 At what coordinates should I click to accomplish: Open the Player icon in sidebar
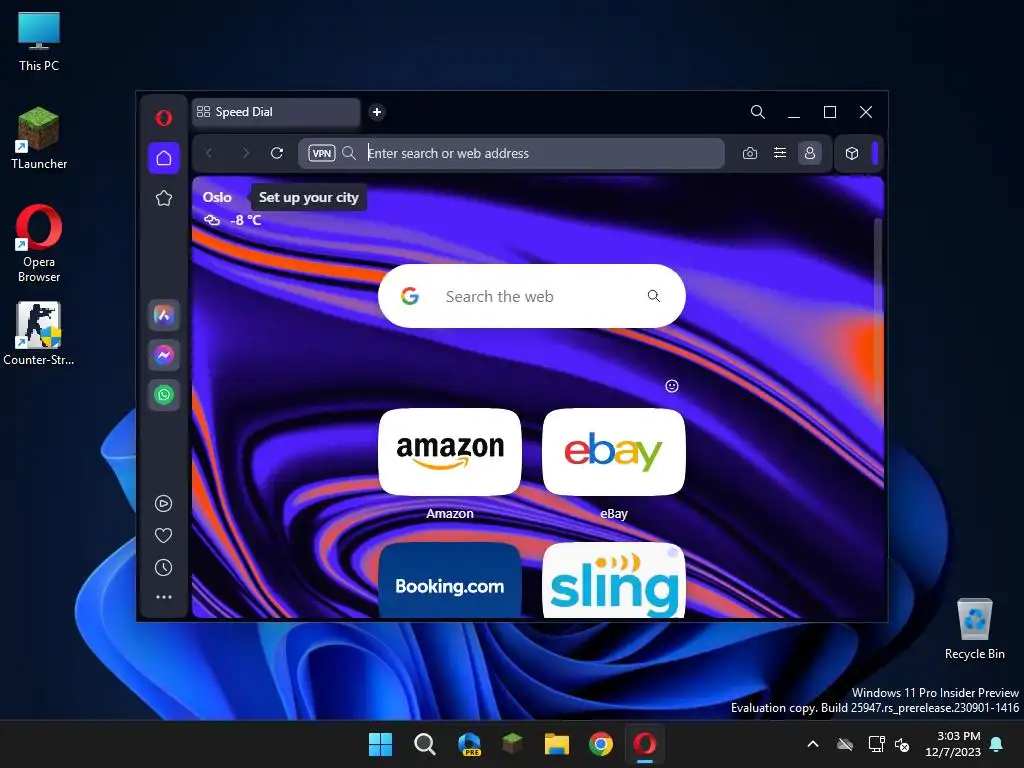163,504
